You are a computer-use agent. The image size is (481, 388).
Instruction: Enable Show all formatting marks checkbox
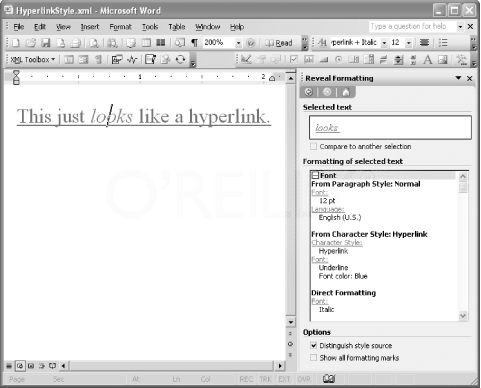point(313,358)
